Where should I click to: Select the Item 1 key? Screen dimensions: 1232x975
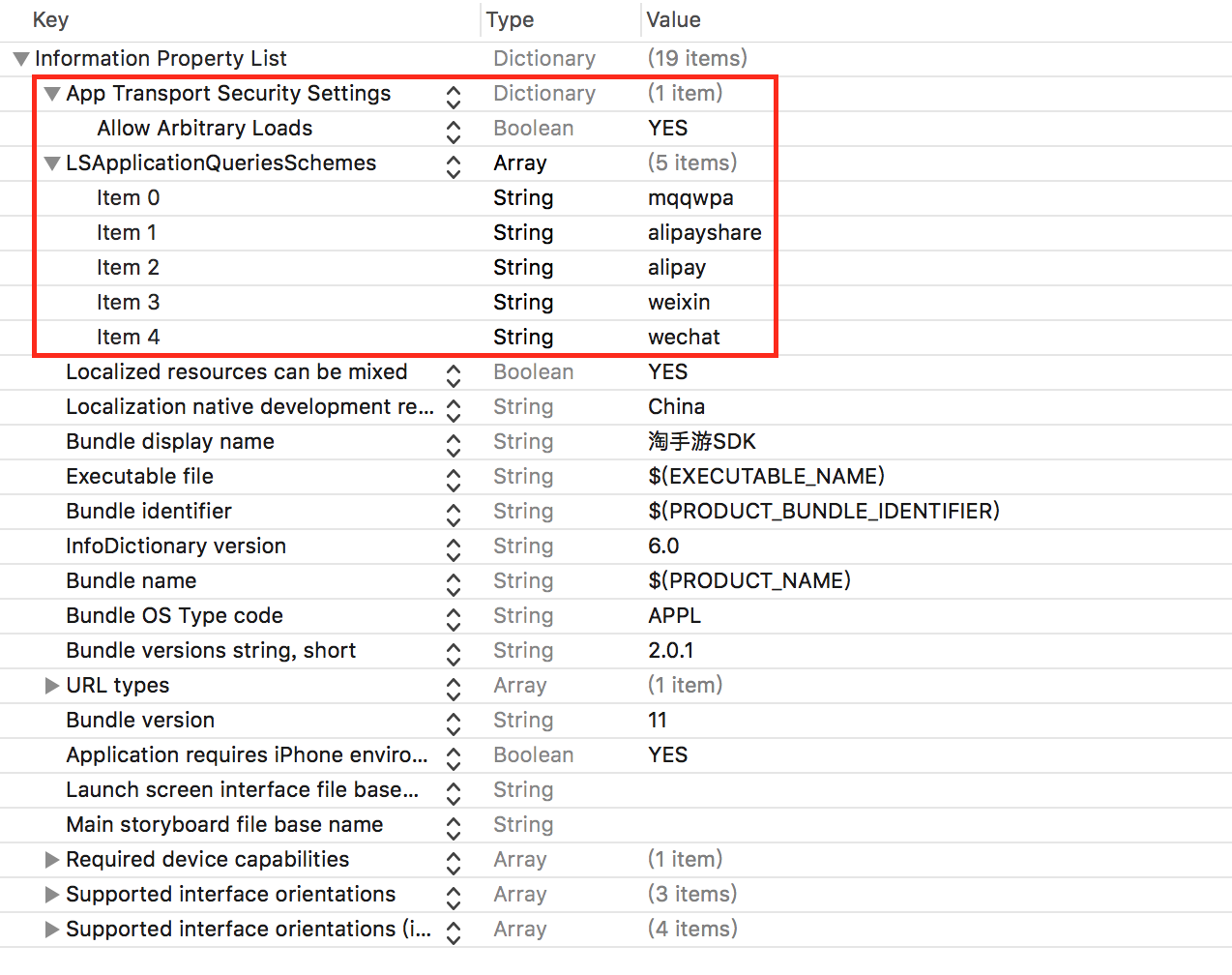coord(126,233)
